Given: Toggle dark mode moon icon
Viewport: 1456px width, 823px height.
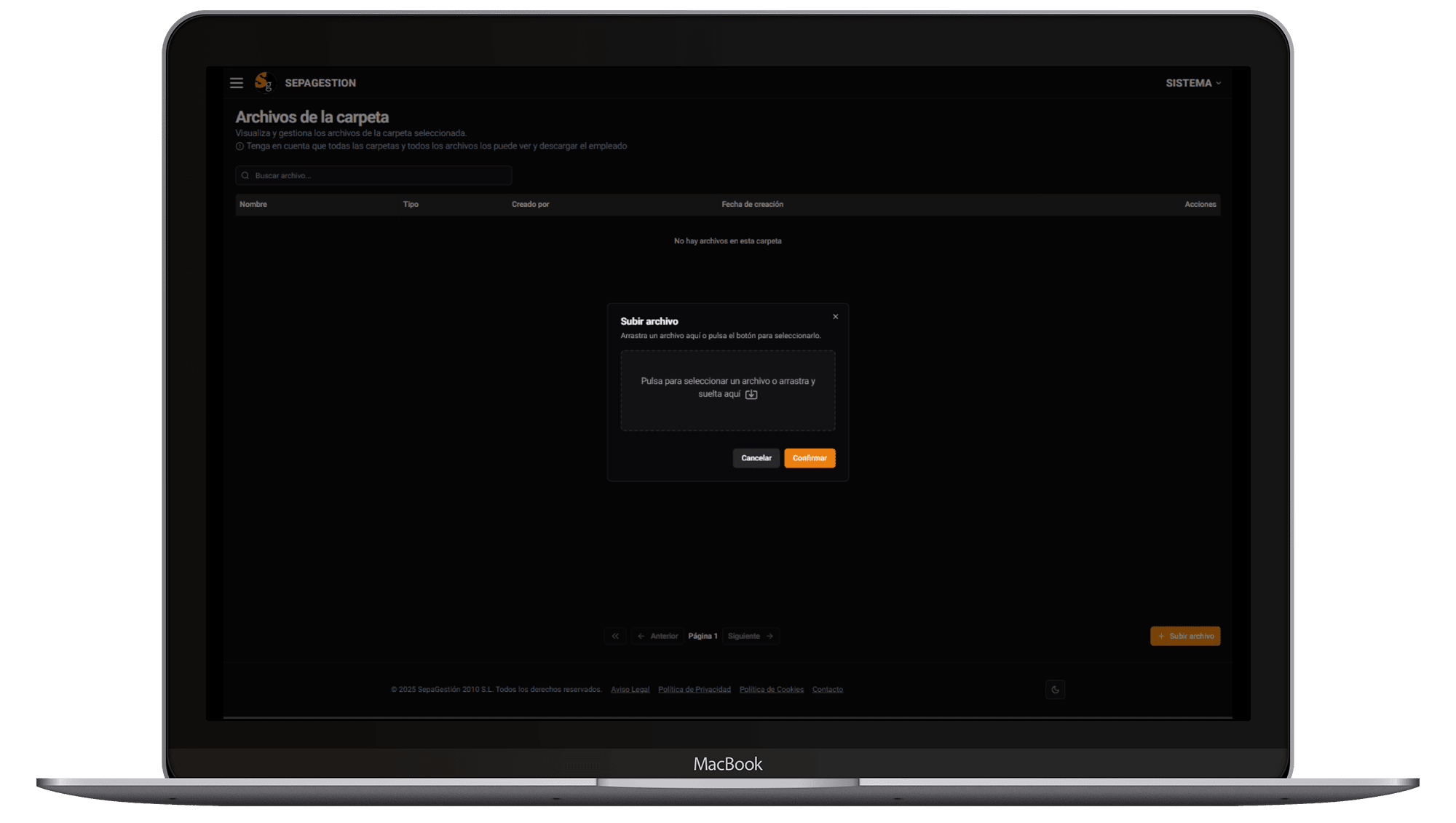Looking at the screenshot, I should (1055, 690).
